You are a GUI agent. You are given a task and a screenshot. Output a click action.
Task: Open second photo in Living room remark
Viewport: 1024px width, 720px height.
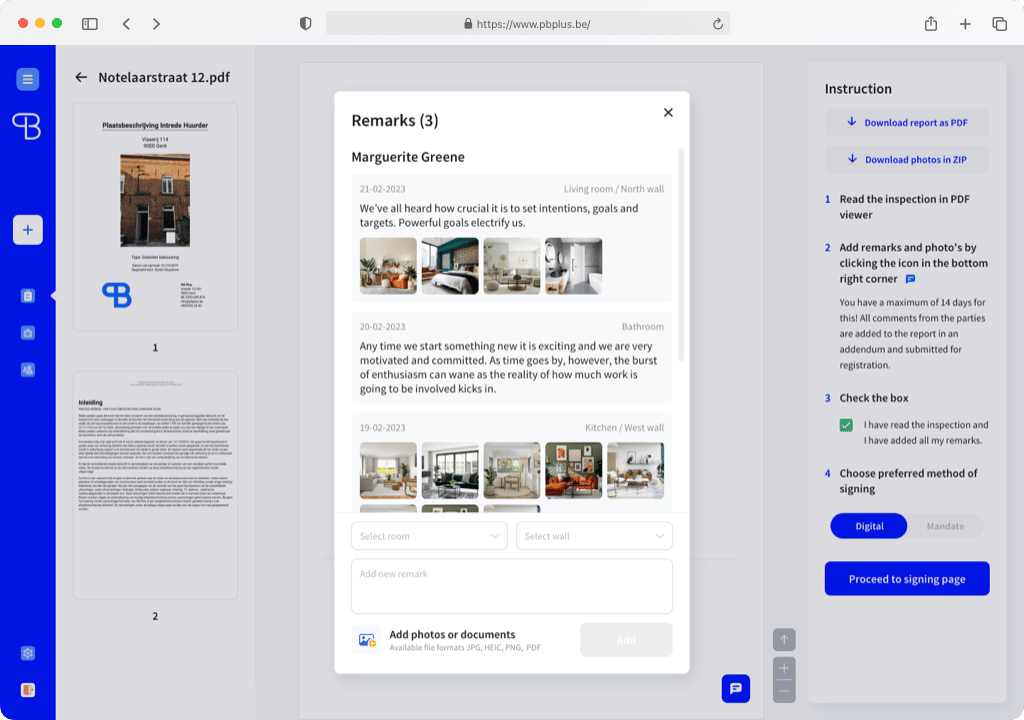click(x=450, y=266)
